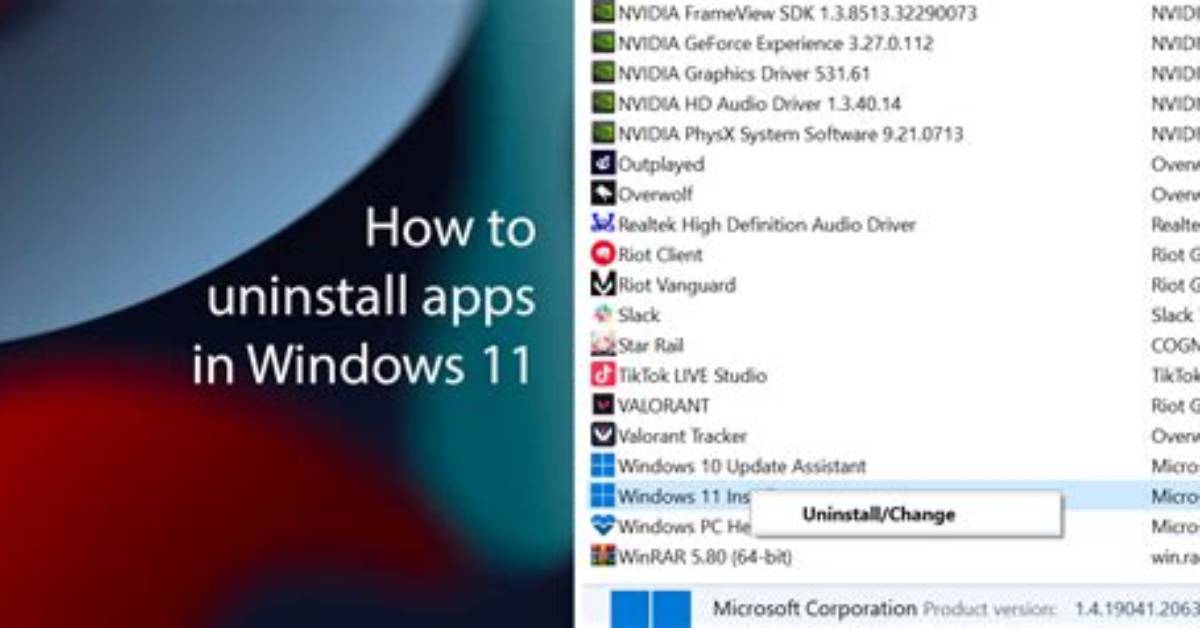Click the Windows PC Health Check icon

coord(603,525)
